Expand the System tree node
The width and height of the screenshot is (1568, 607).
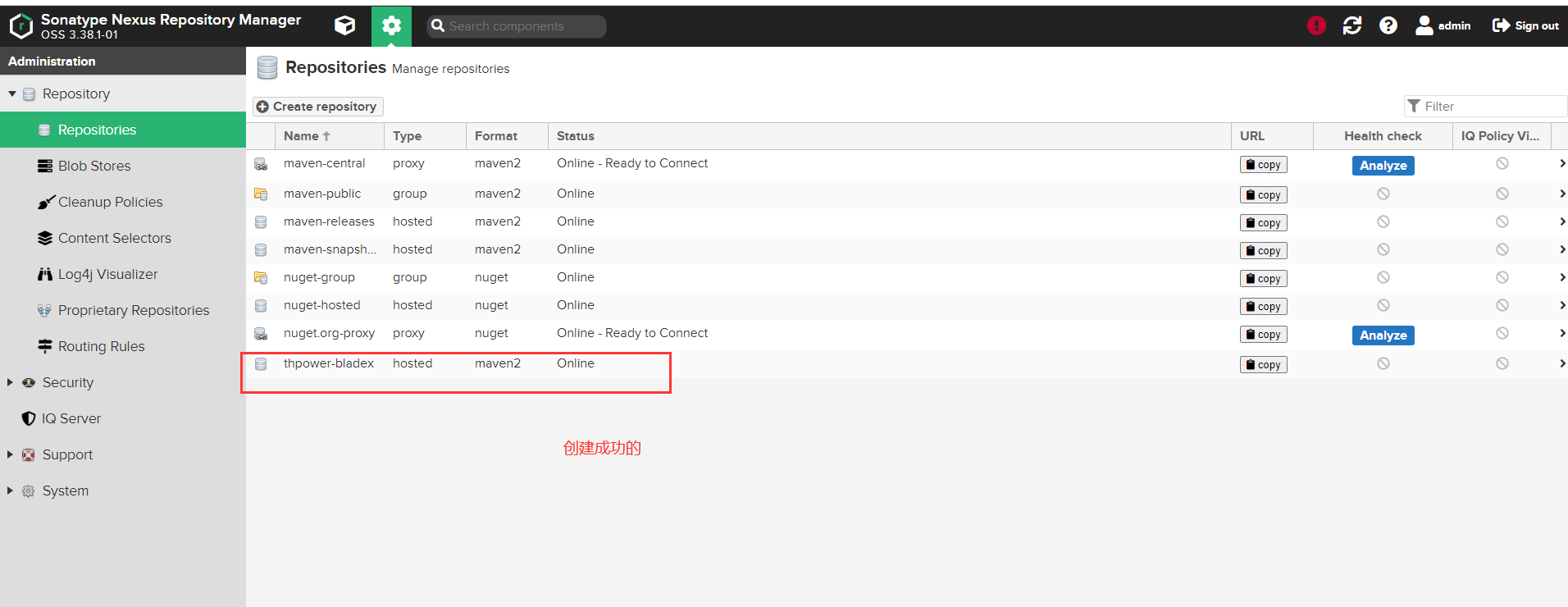click(x=10, y=491)
